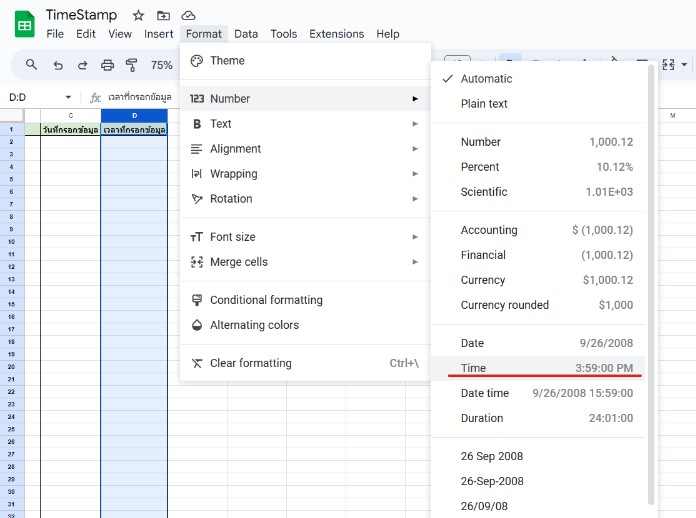Expand the Number submenu

coord(305,99)
